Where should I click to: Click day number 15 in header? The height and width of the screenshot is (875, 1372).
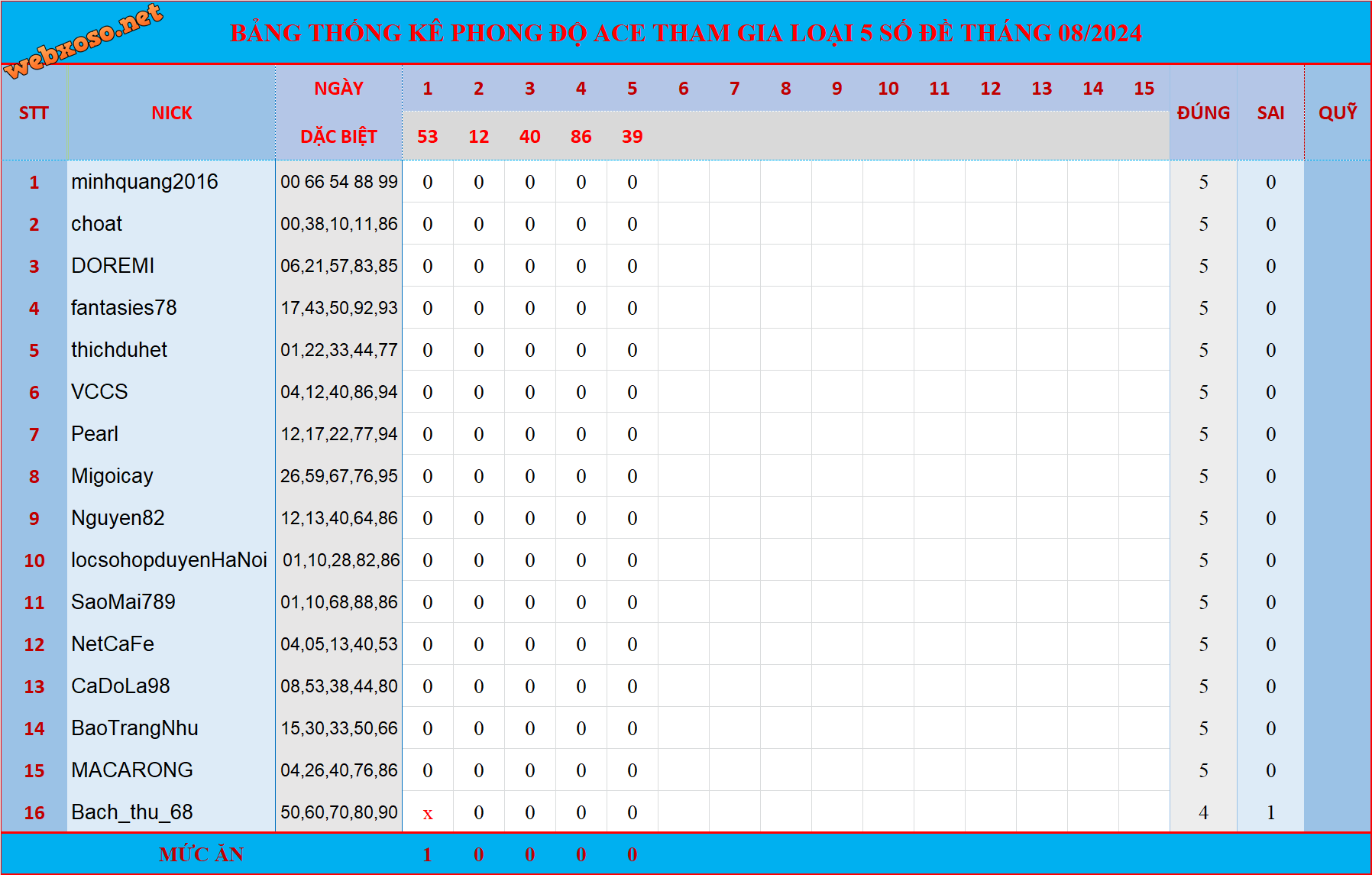[1144, 89]
